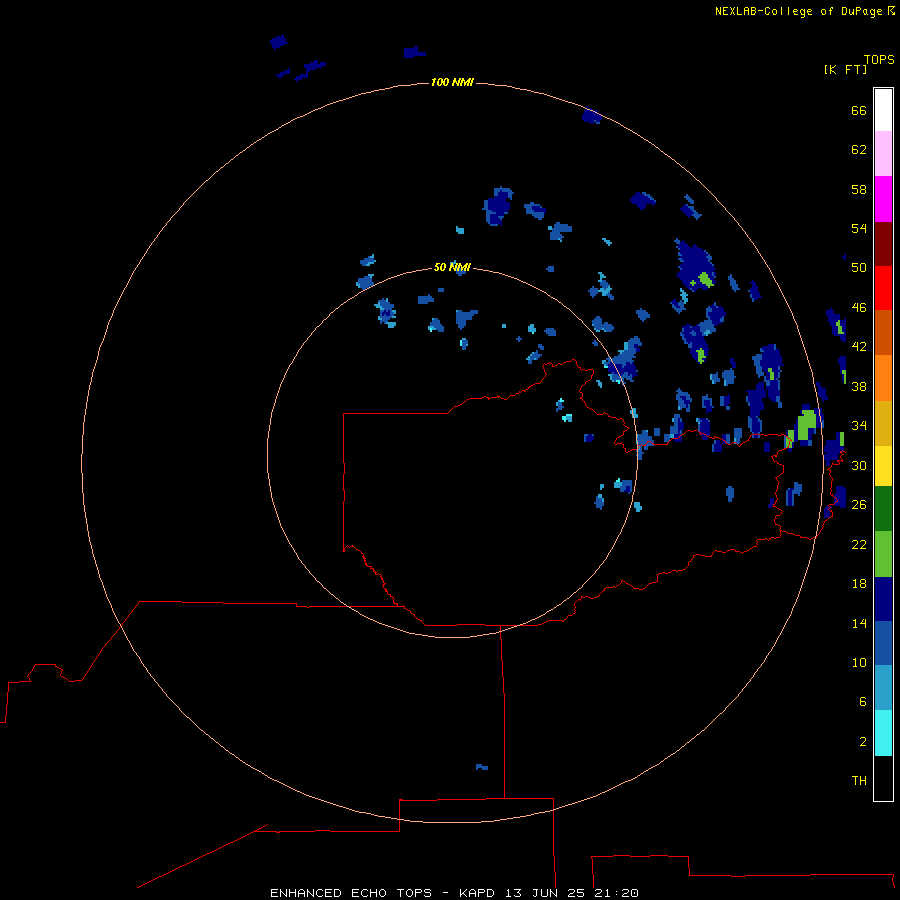Click the 14 legend value
Screen dimensions: 900x900
859,623
